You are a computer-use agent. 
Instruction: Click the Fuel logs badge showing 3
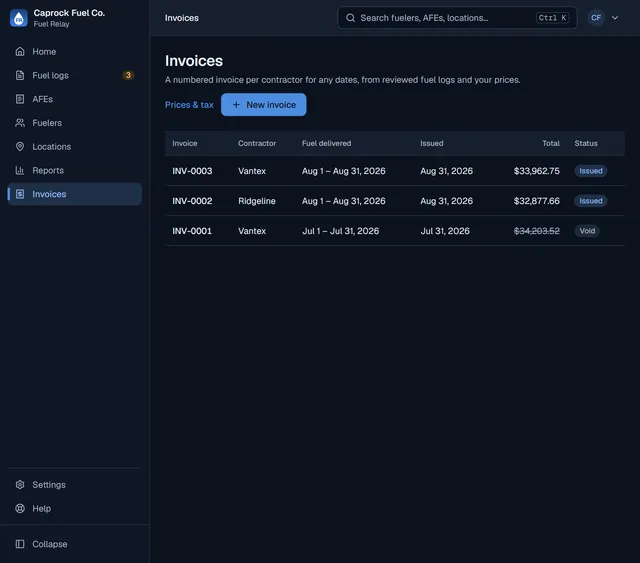tap(128, 75)
